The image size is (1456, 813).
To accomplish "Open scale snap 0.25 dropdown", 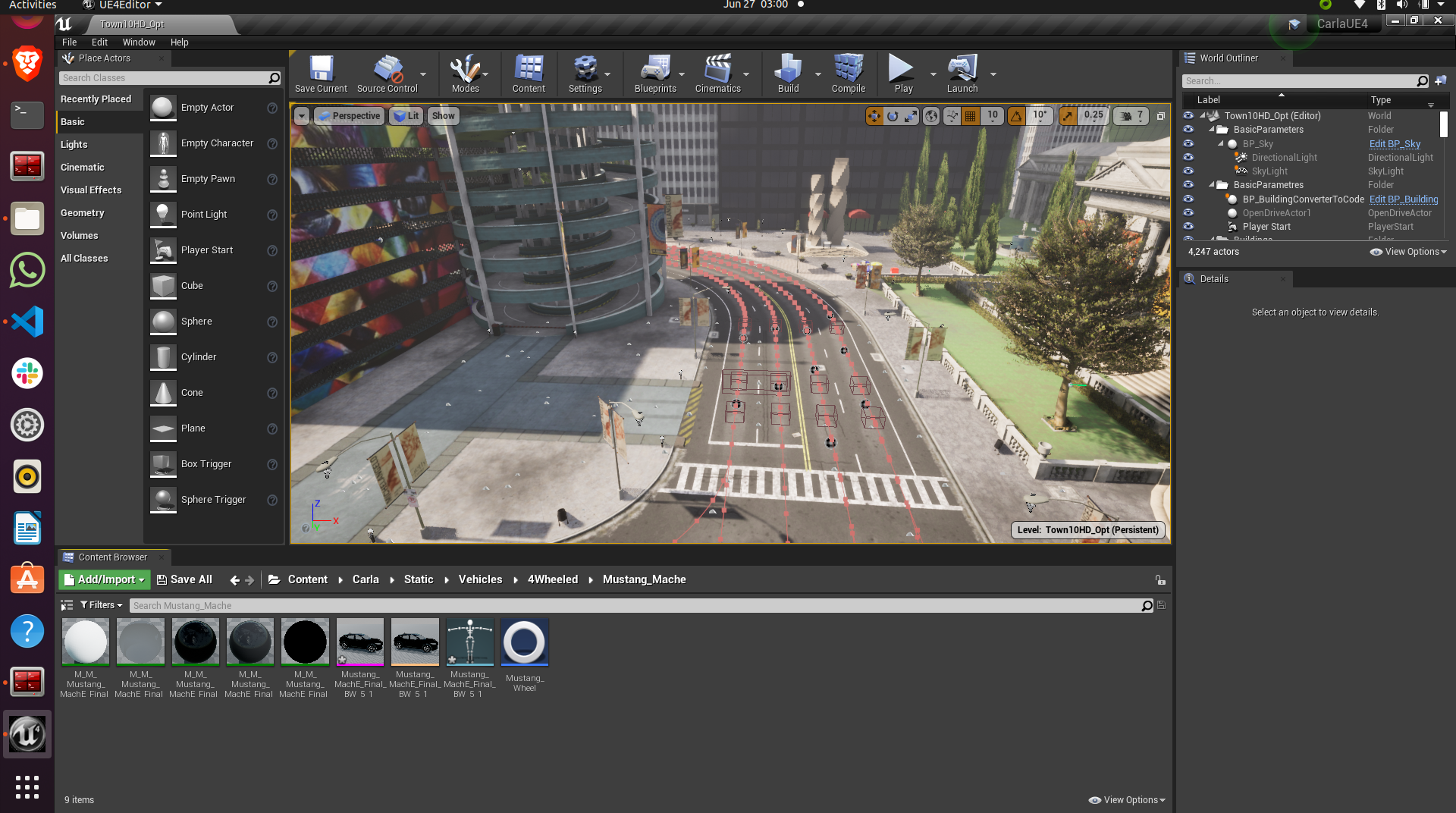I will pyautogui.click(x=1094, y=116).
